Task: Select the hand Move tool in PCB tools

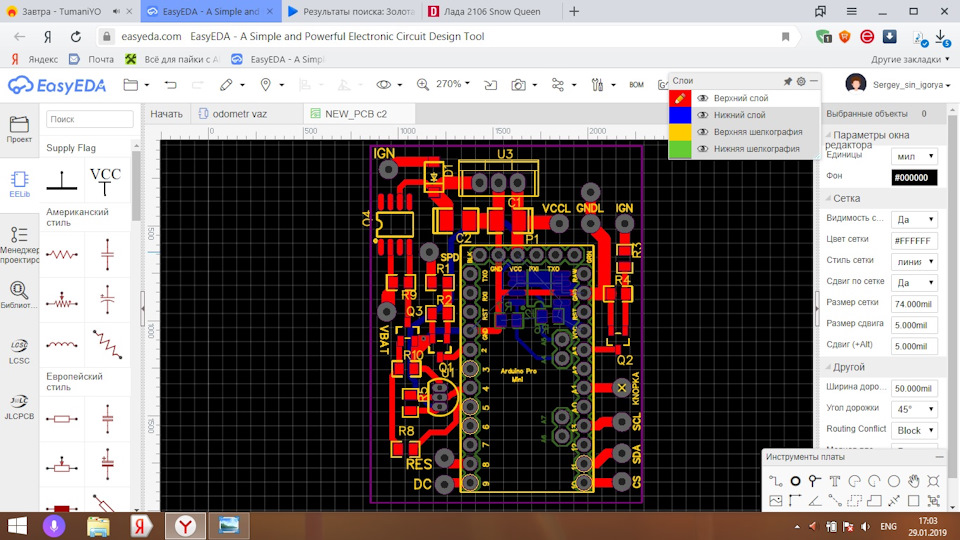Action: (x=913, y=481)
